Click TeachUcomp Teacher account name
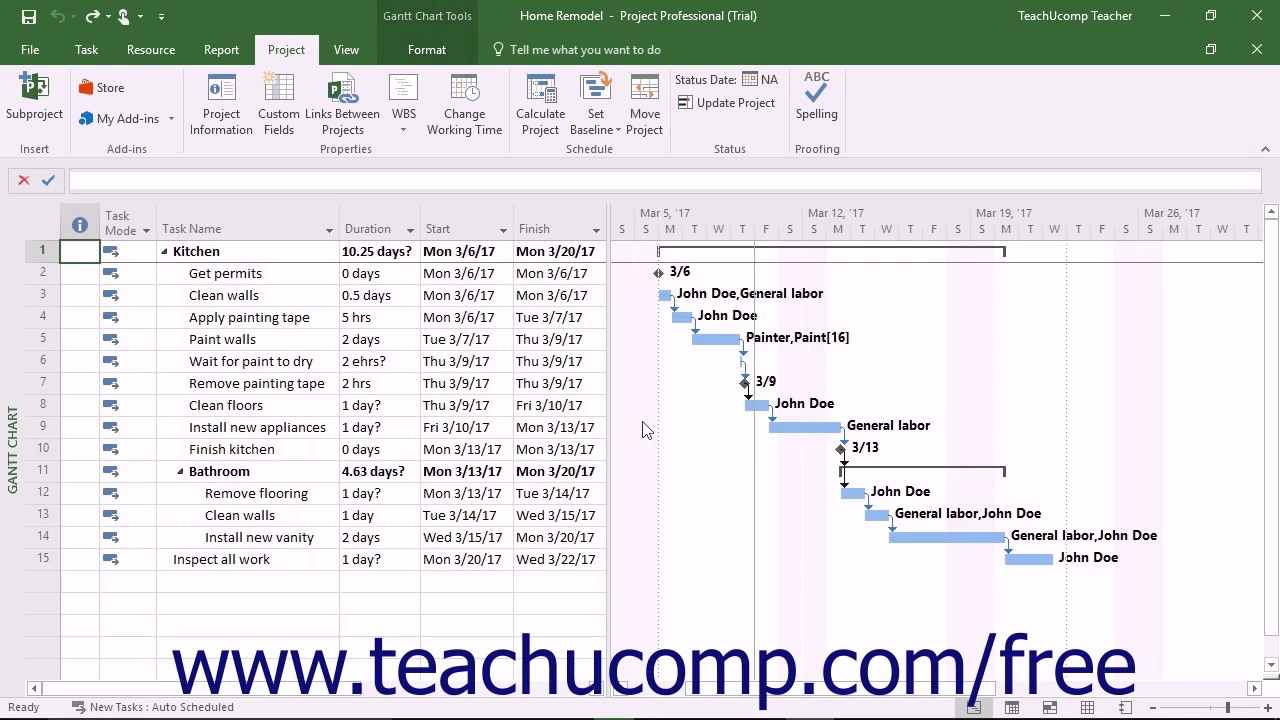Screen dimensions: 1280x720 point(1075,16)
